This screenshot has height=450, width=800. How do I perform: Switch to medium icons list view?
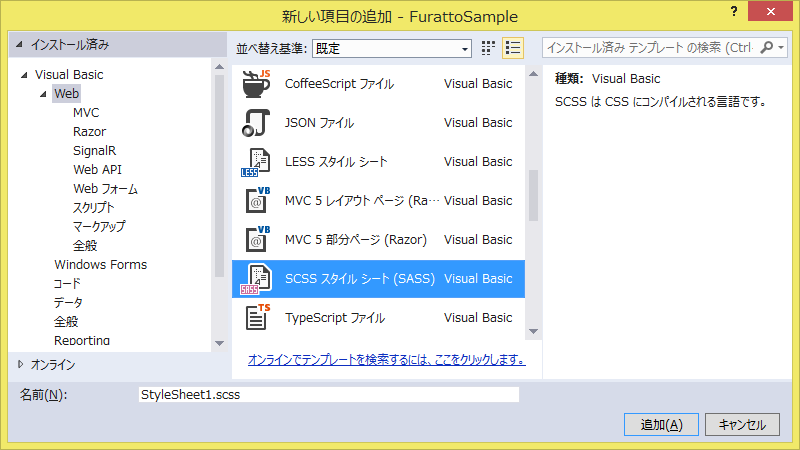tap(513, 47)
